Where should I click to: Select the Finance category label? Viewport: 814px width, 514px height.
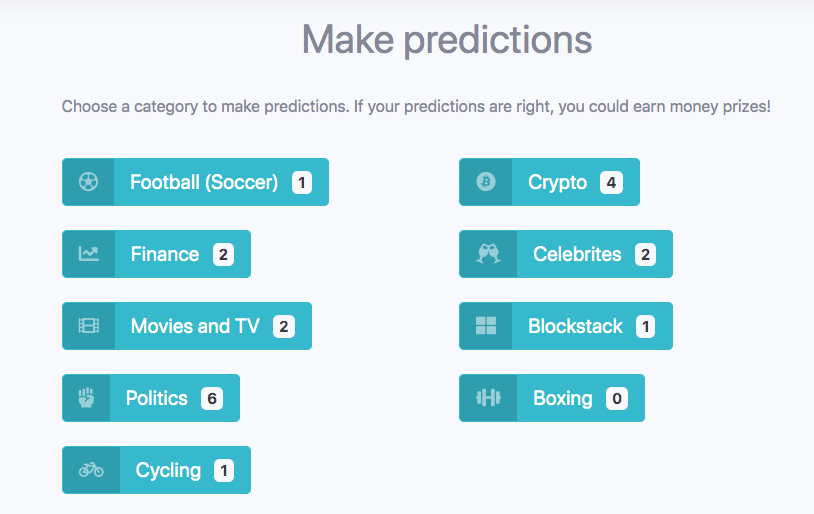165,254
